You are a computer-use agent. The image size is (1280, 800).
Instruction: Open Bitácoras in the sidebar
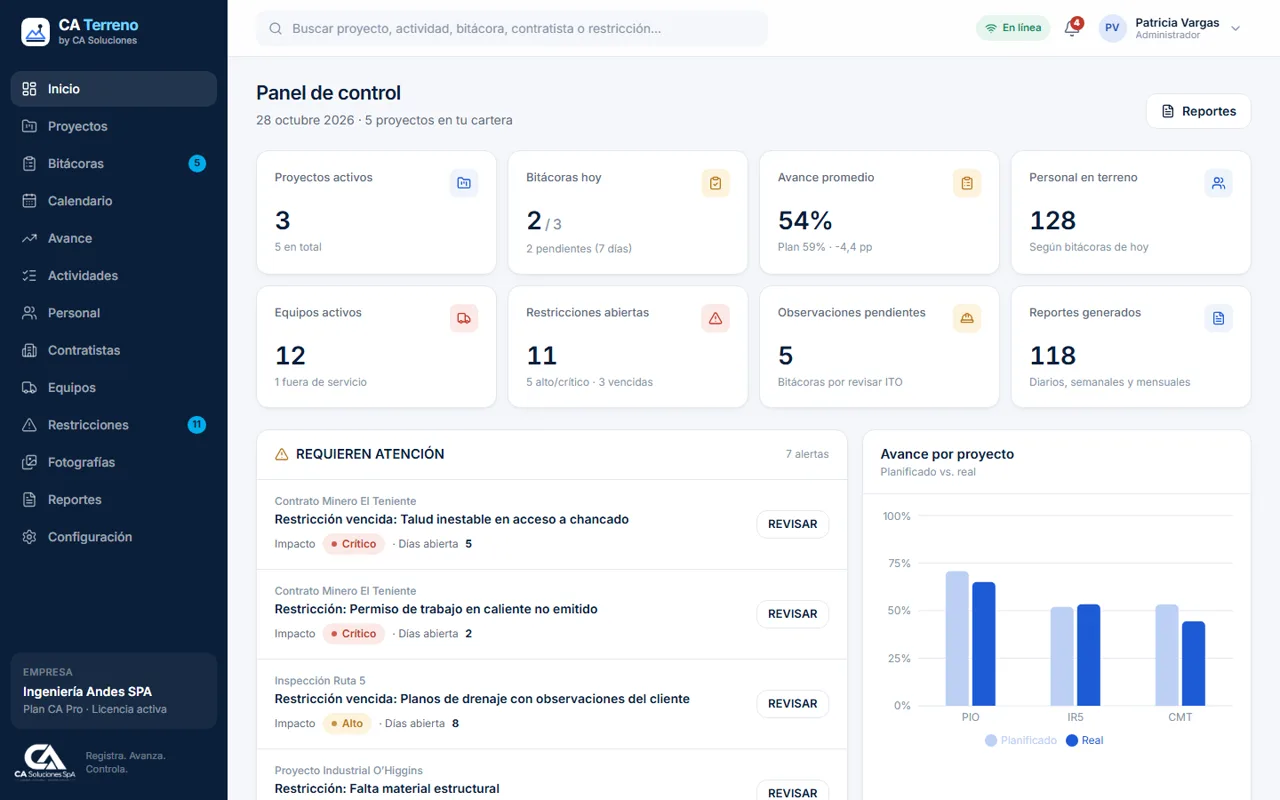click(114, 163)
